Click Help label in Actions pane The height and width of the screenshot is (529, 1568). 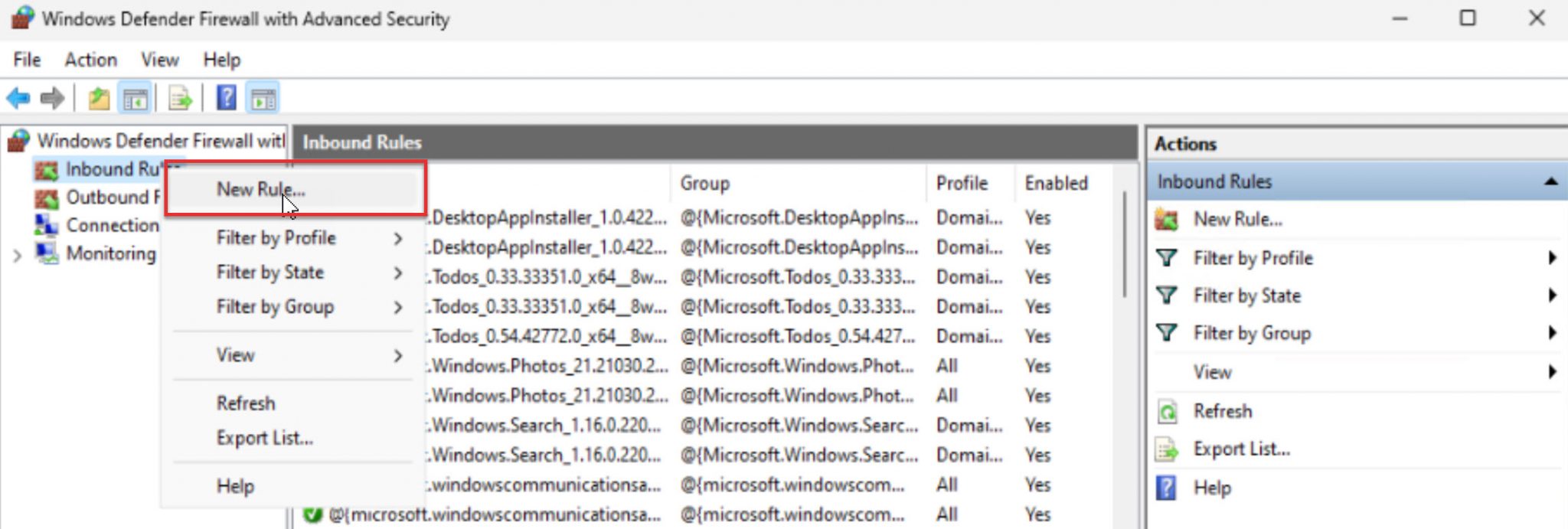pyautogui.click(x=1212, y=488)
